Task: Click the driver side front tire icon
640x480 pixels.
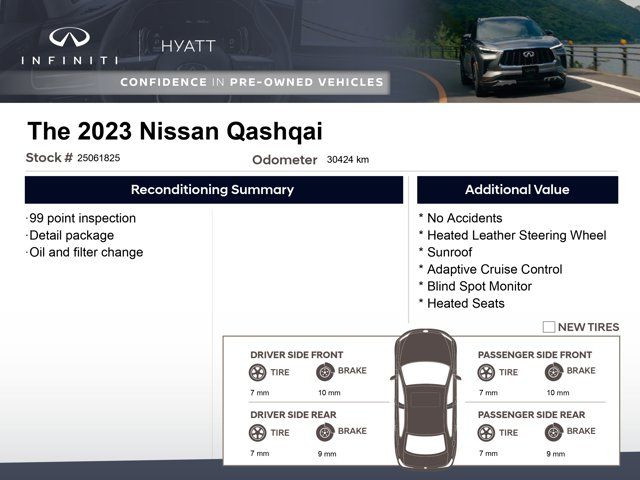Action: (x=257, y=372)
